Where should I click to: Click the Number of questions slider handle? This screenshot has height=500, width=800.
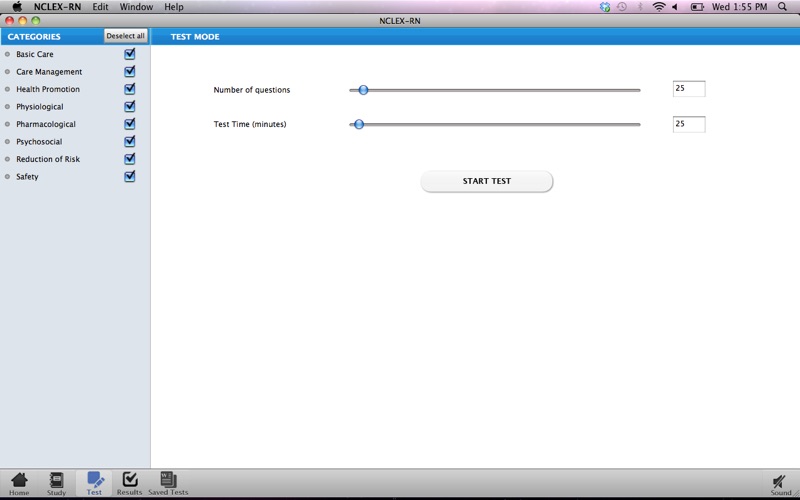tap(363, 90)
